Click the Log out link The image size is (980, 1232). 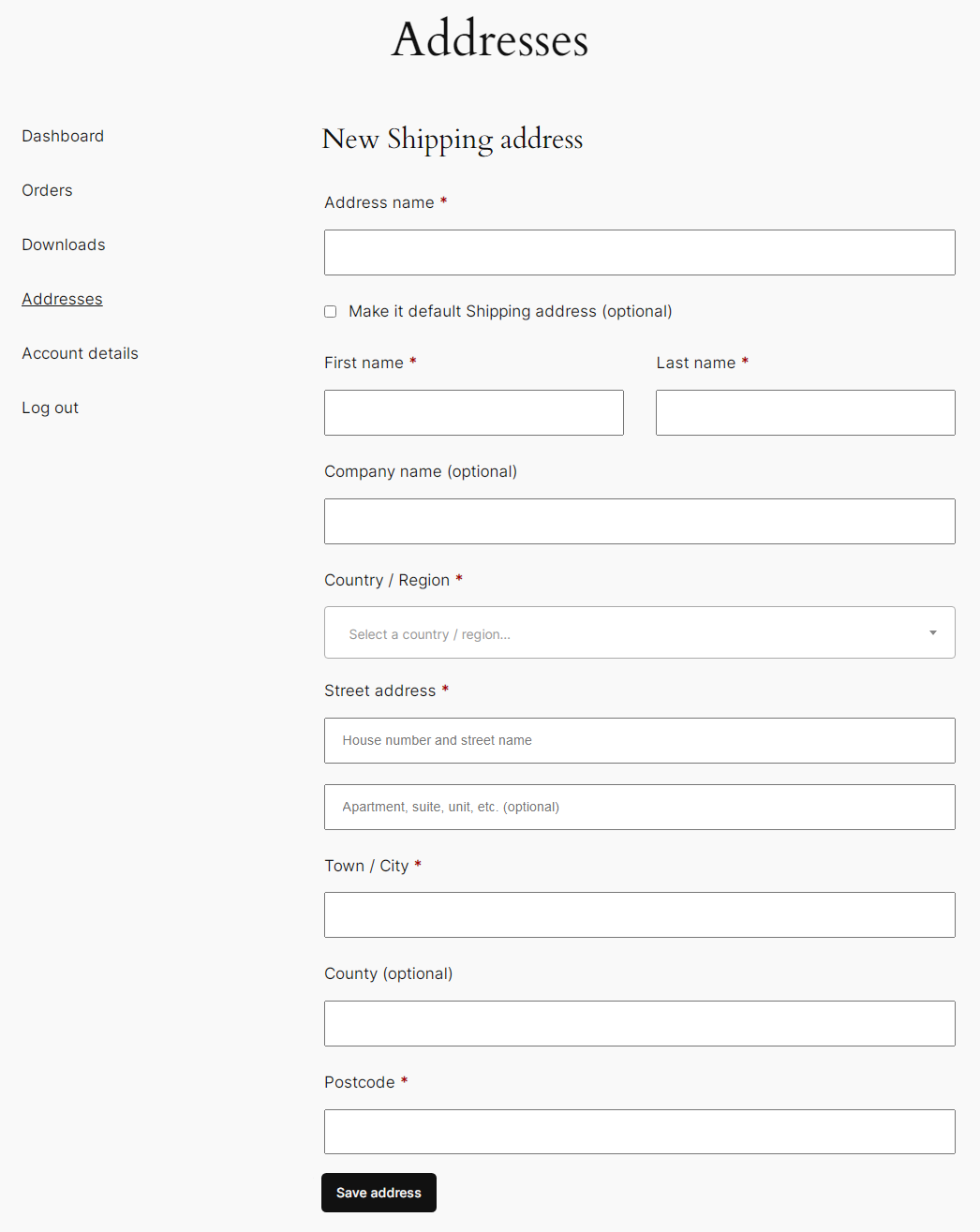tap(50, 408)
